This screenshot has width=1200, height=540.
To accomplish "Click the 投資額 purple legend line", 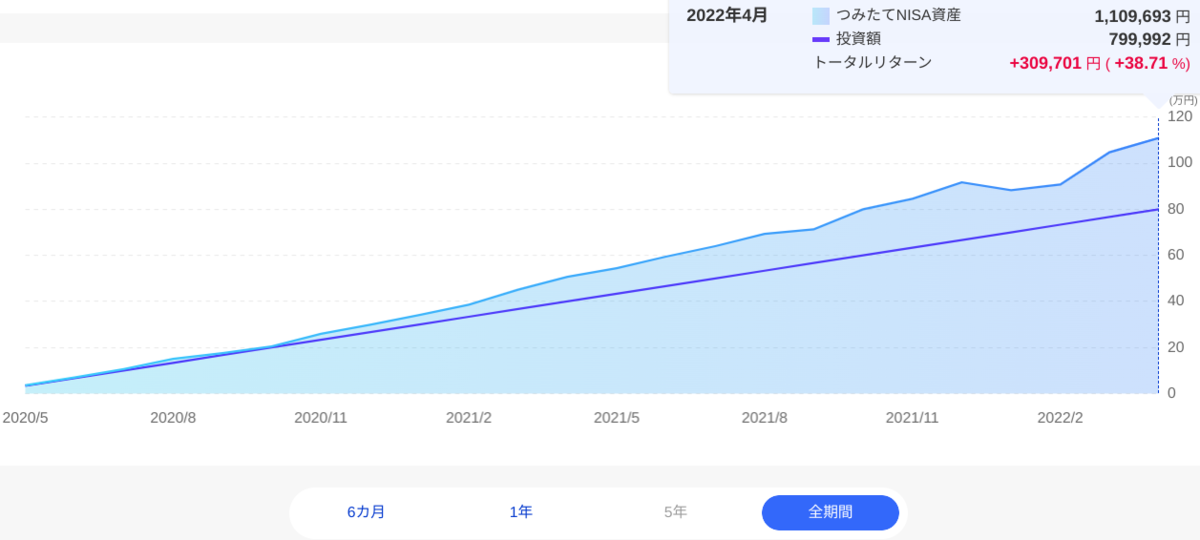I will 821,39.
